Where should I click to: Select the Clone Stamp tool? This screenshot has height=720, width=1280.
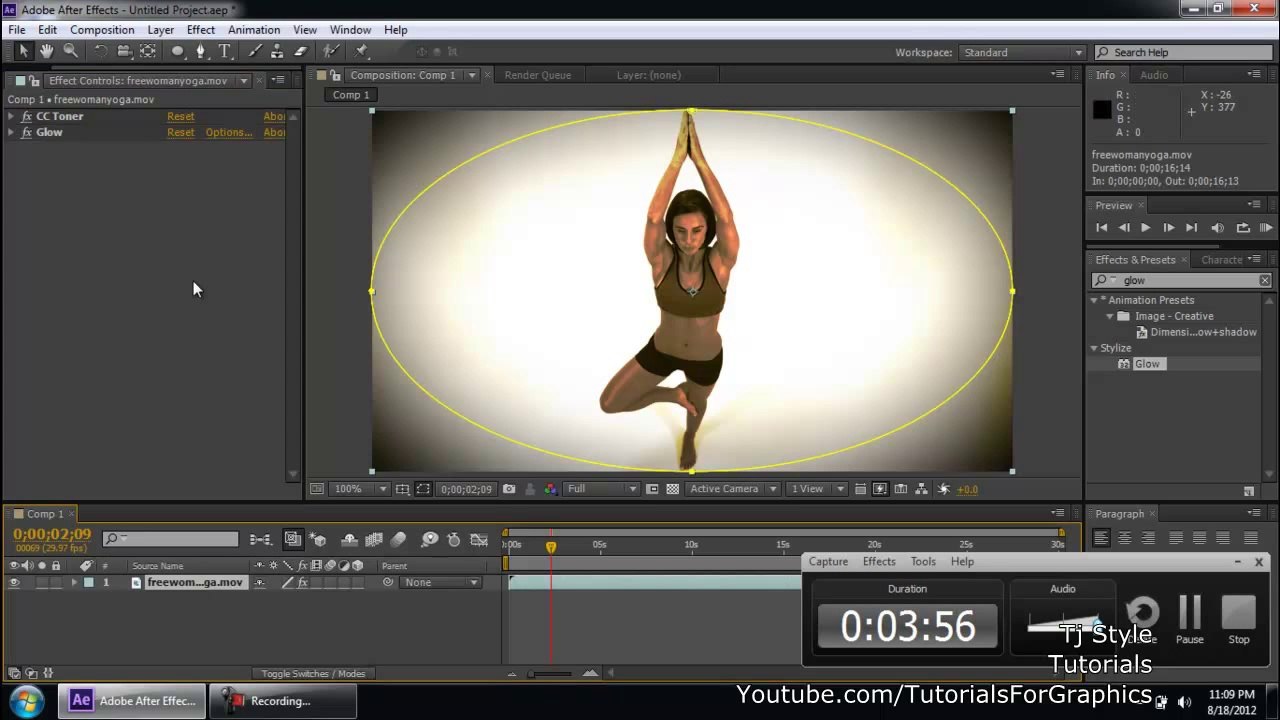(277, 51)
